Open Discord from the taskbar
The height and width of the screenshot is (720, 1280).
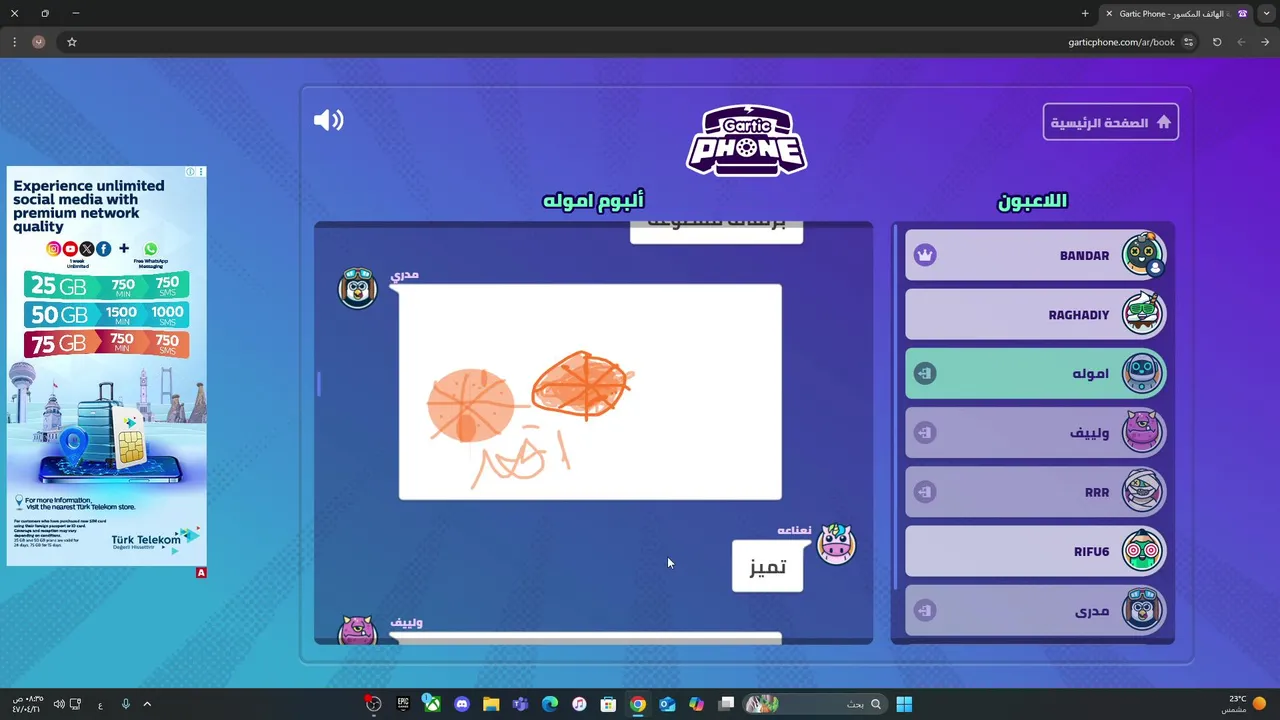click(x=461, y=704)
